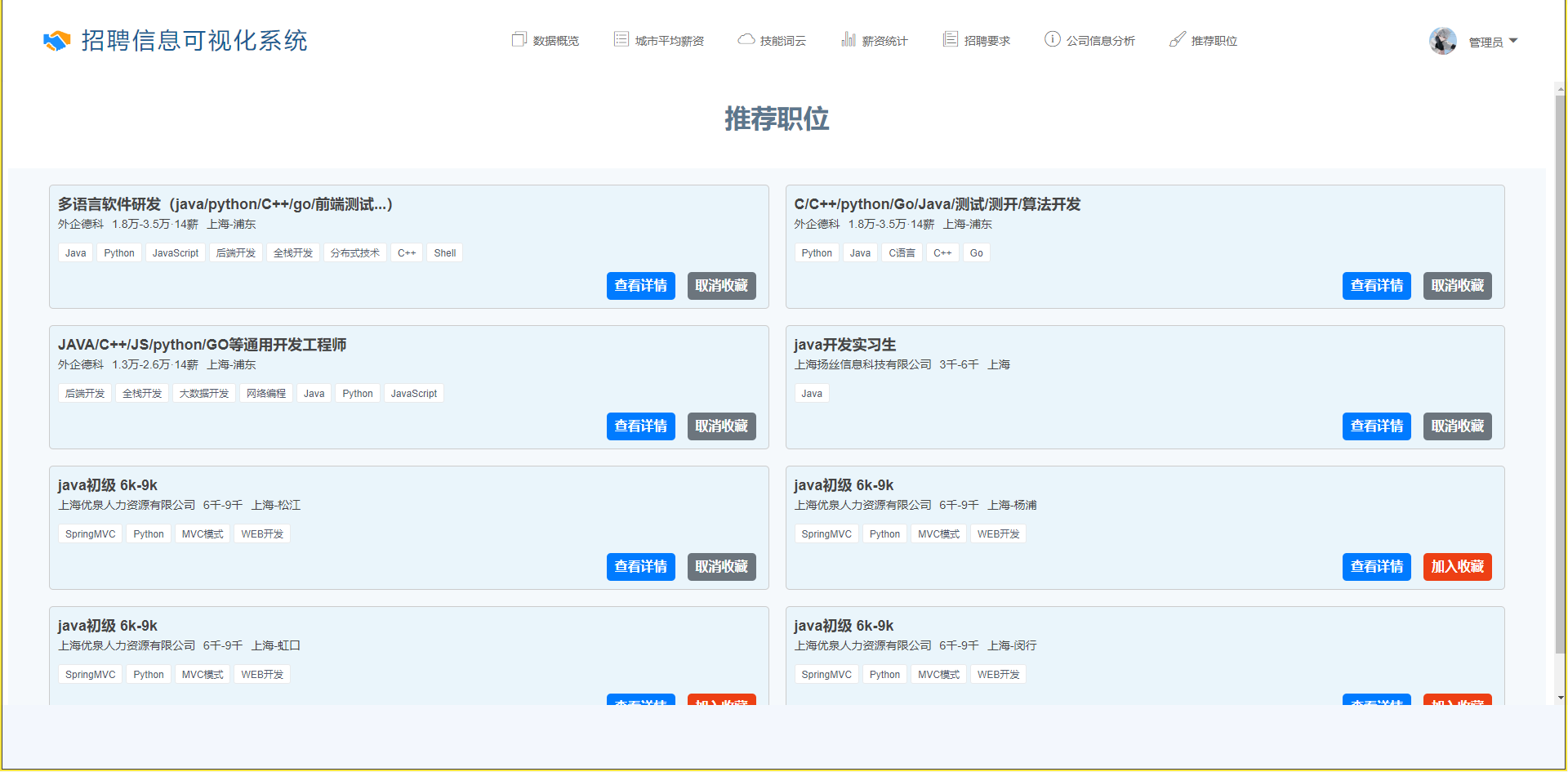Viewport: 1568px width, 772px height.
Task: Open the 管理员 user dropdown
Action: pos(1493,42)
